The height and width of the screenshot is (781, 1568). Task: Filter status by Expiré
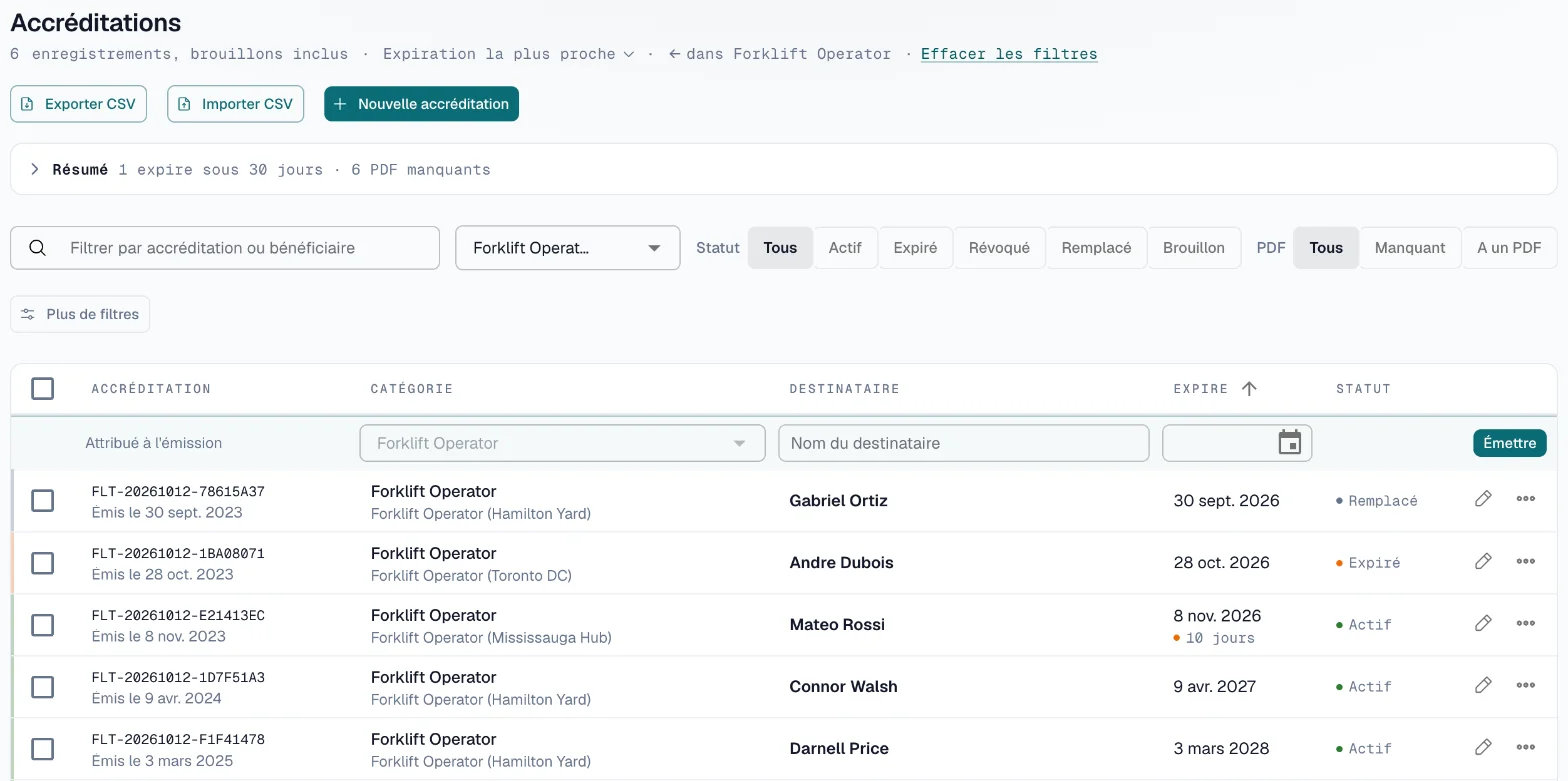pyautogui.click(x=915, y=248)
